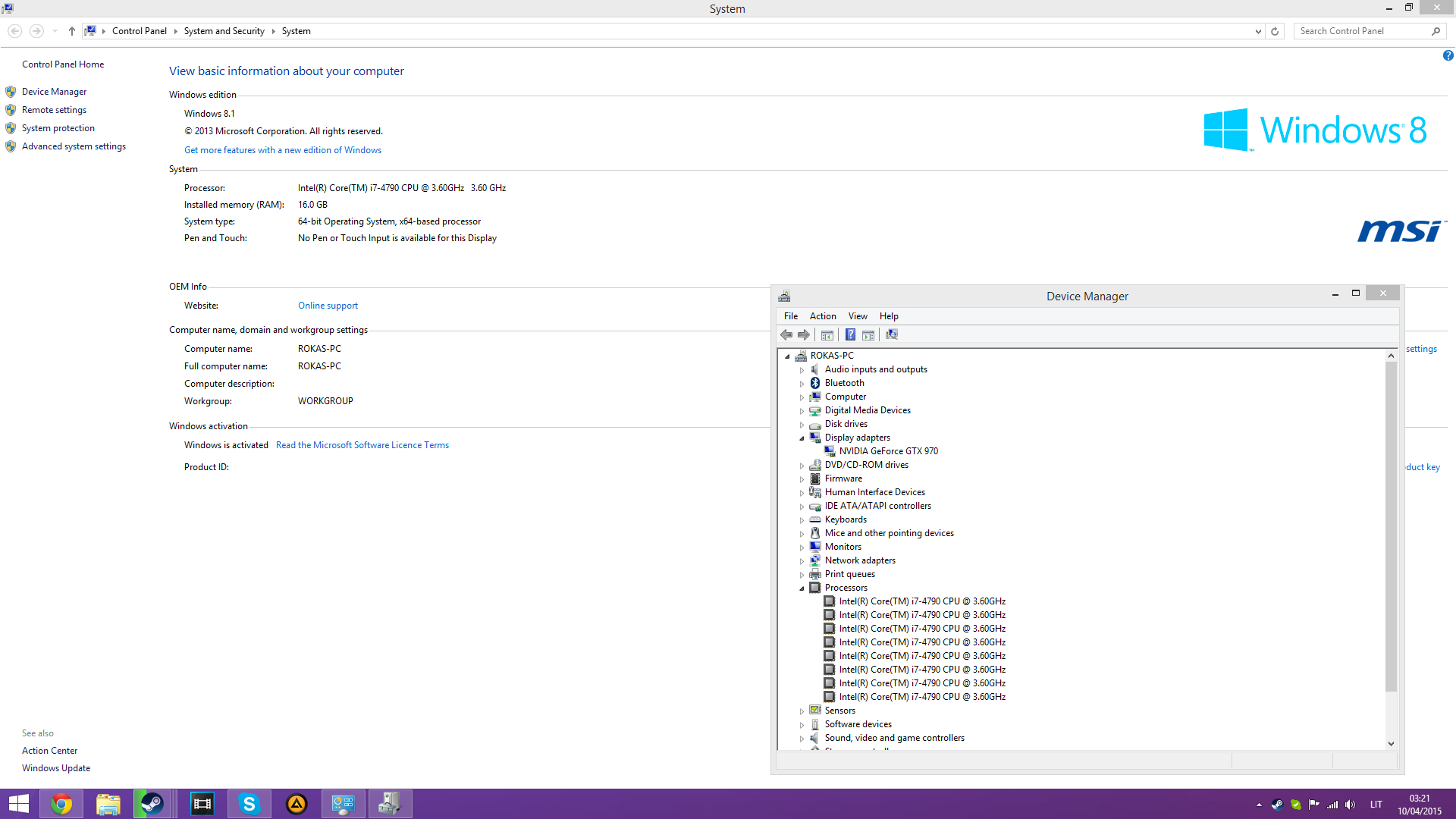Image resolution: width=1456 pixels, height=819 pixels.
Task: Click the Bluetooth category icon
Action: coord(815,383)
